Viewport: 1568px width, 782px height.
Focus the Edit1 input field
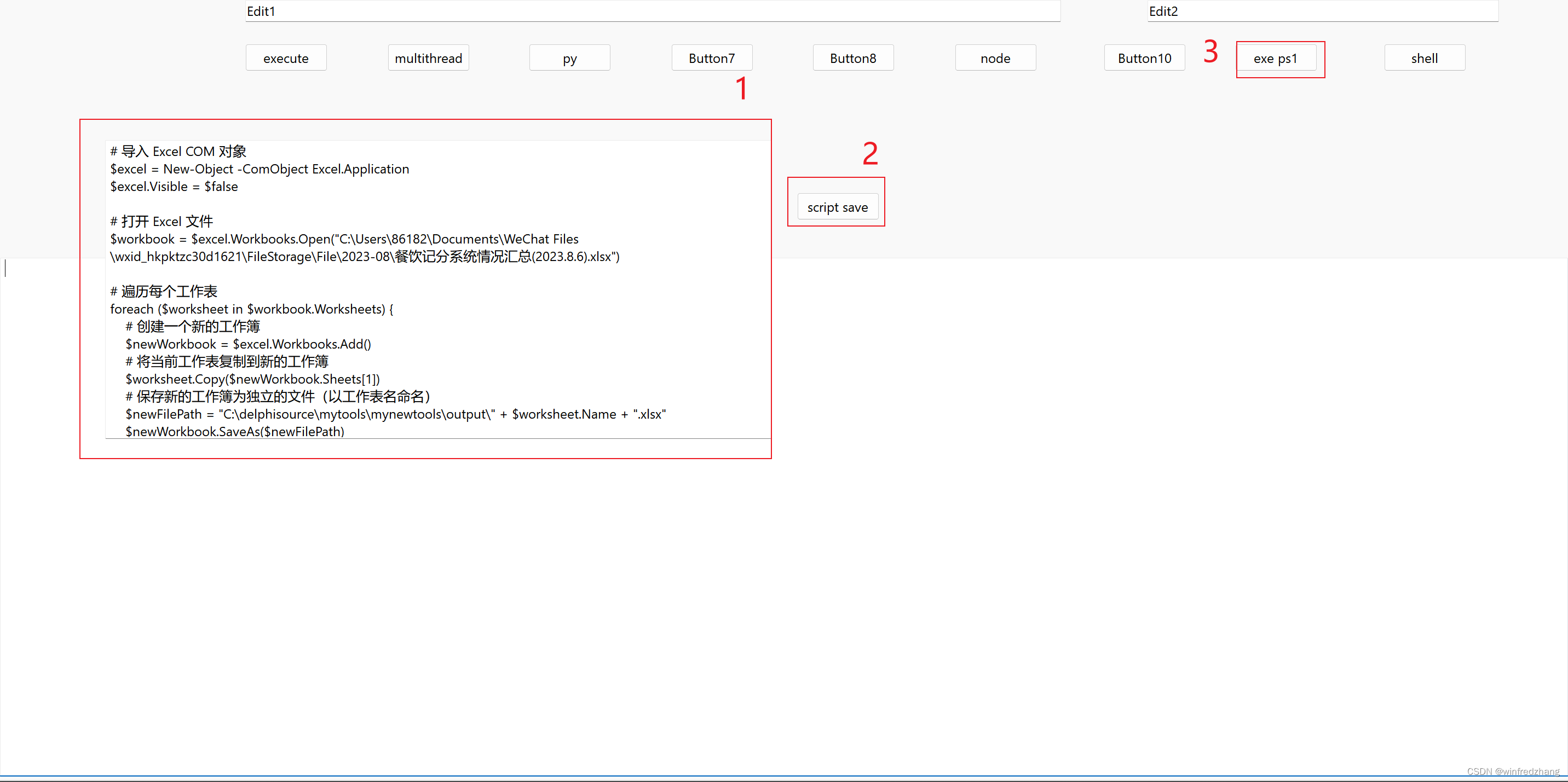pos(653,11)
